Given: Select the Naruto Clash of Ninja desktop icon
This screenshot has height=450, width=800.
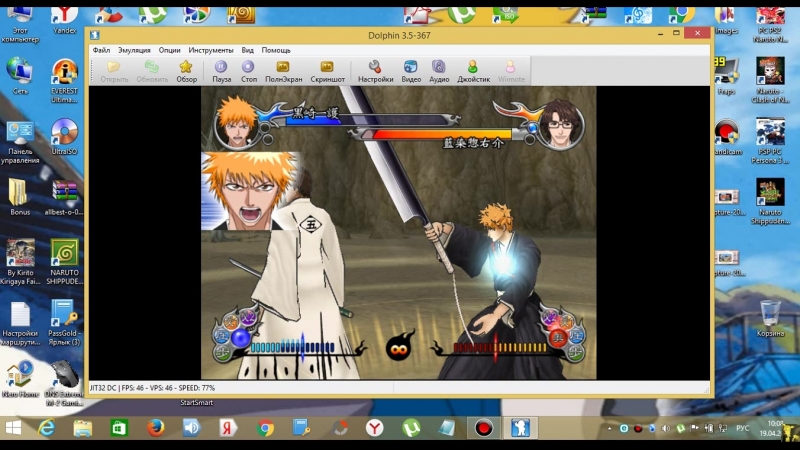Looking at the screenshot, I should click(x=770, y=80).
